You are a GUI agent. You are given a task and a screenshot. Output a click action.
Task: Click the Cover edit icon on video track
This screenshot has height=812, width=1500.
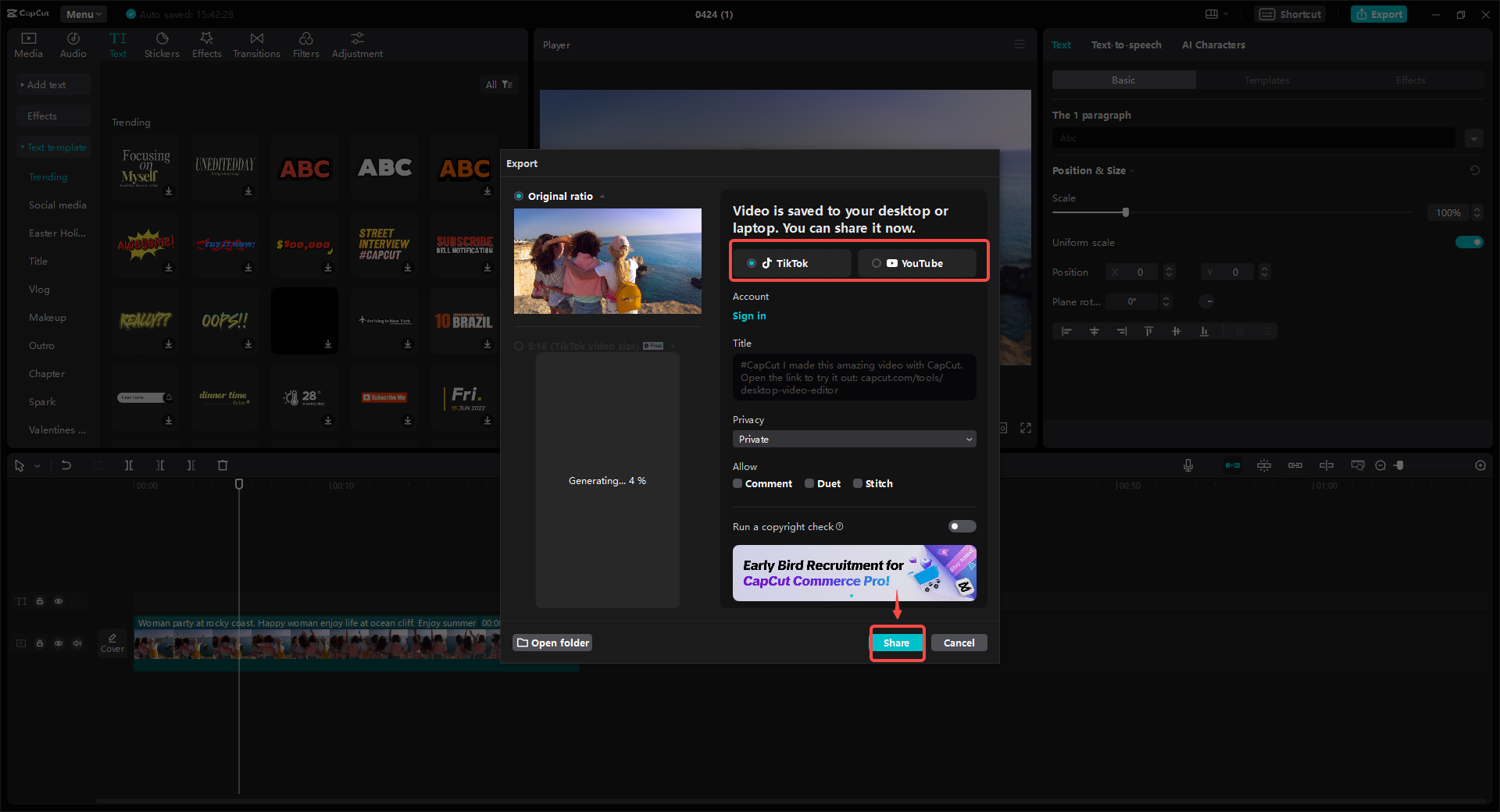112,643
